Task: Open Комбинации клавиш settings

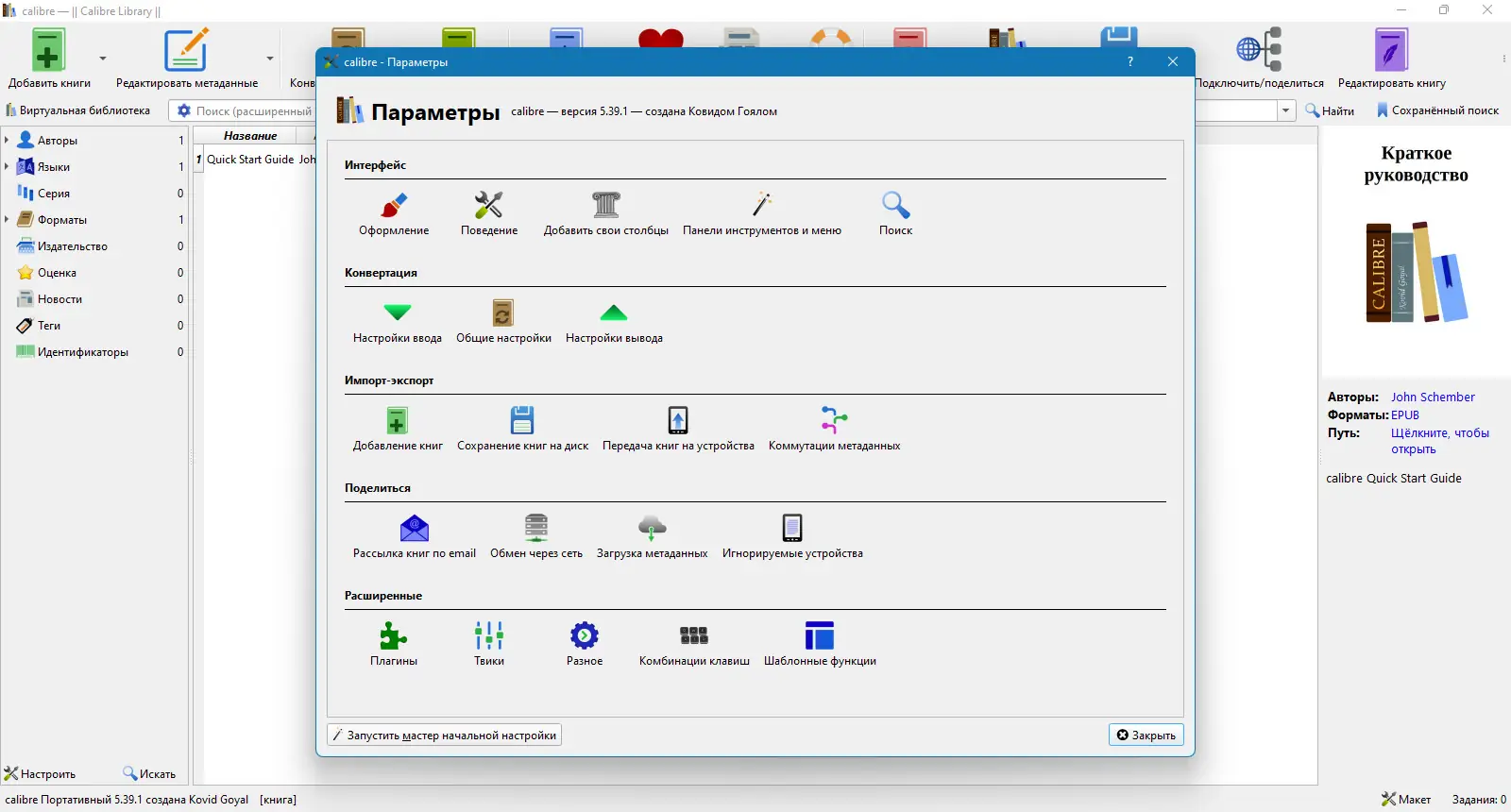Action: pos(694,644)
